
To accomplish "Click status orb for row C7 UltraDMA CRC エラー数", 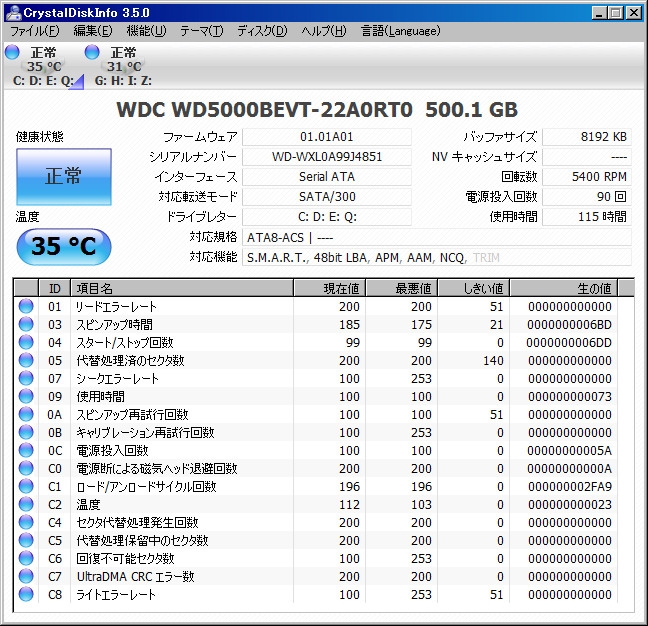I will pos(26,576).
